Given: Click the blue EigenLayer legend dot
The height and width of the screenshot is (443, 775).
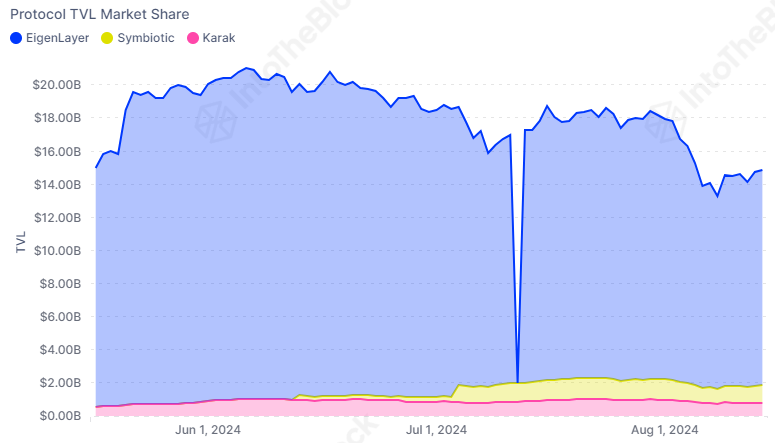Looking at the screenshot, I should [15, 38].
